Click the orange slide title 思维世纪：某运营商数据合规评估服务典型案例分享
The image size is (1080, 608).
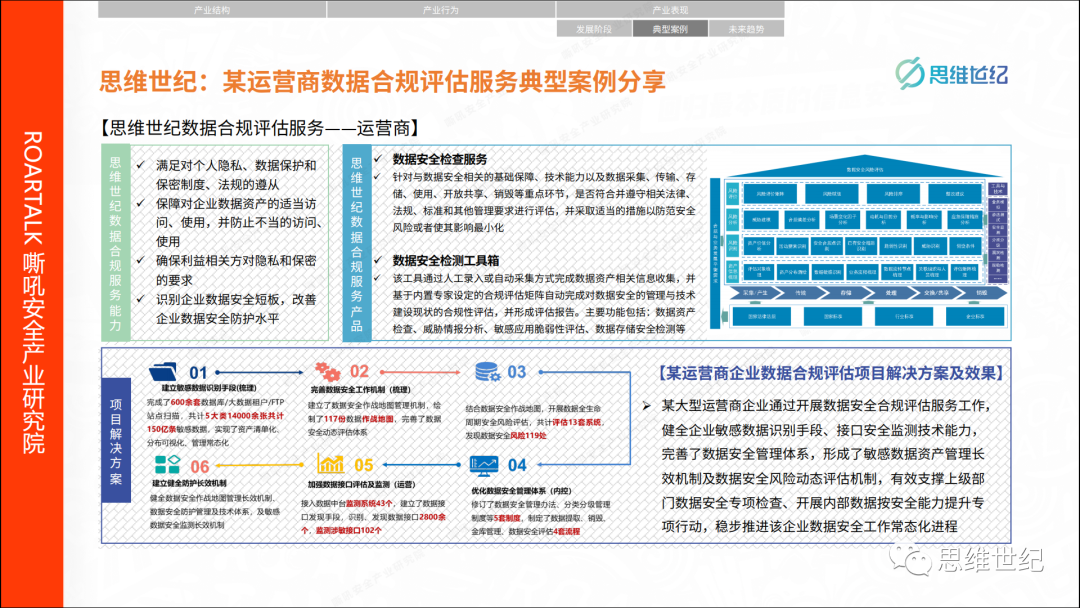(383, 82)
